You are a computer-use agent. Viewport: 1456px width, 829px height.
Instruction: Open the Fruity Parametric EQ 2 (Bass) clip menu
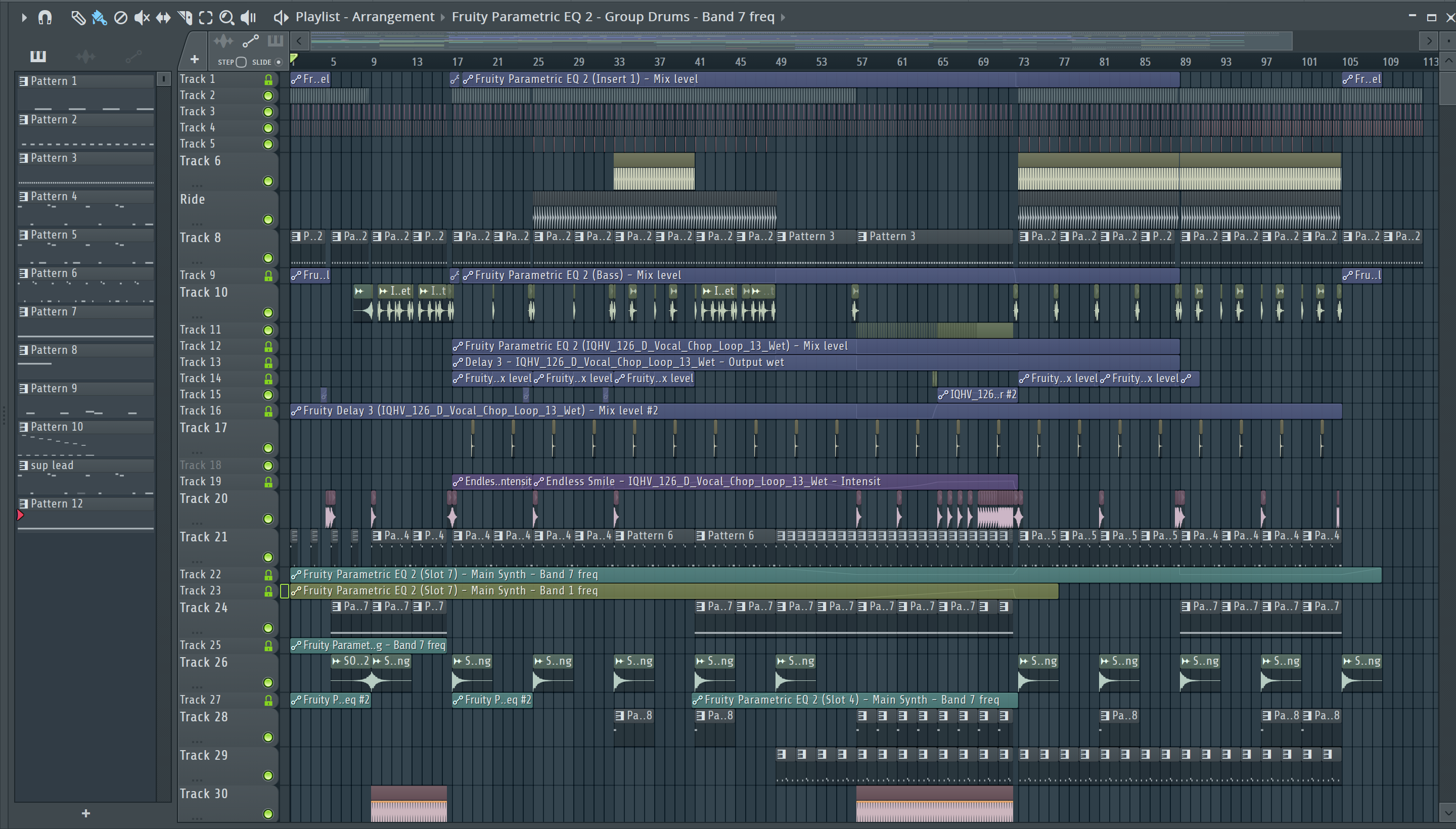pos(468,275)
